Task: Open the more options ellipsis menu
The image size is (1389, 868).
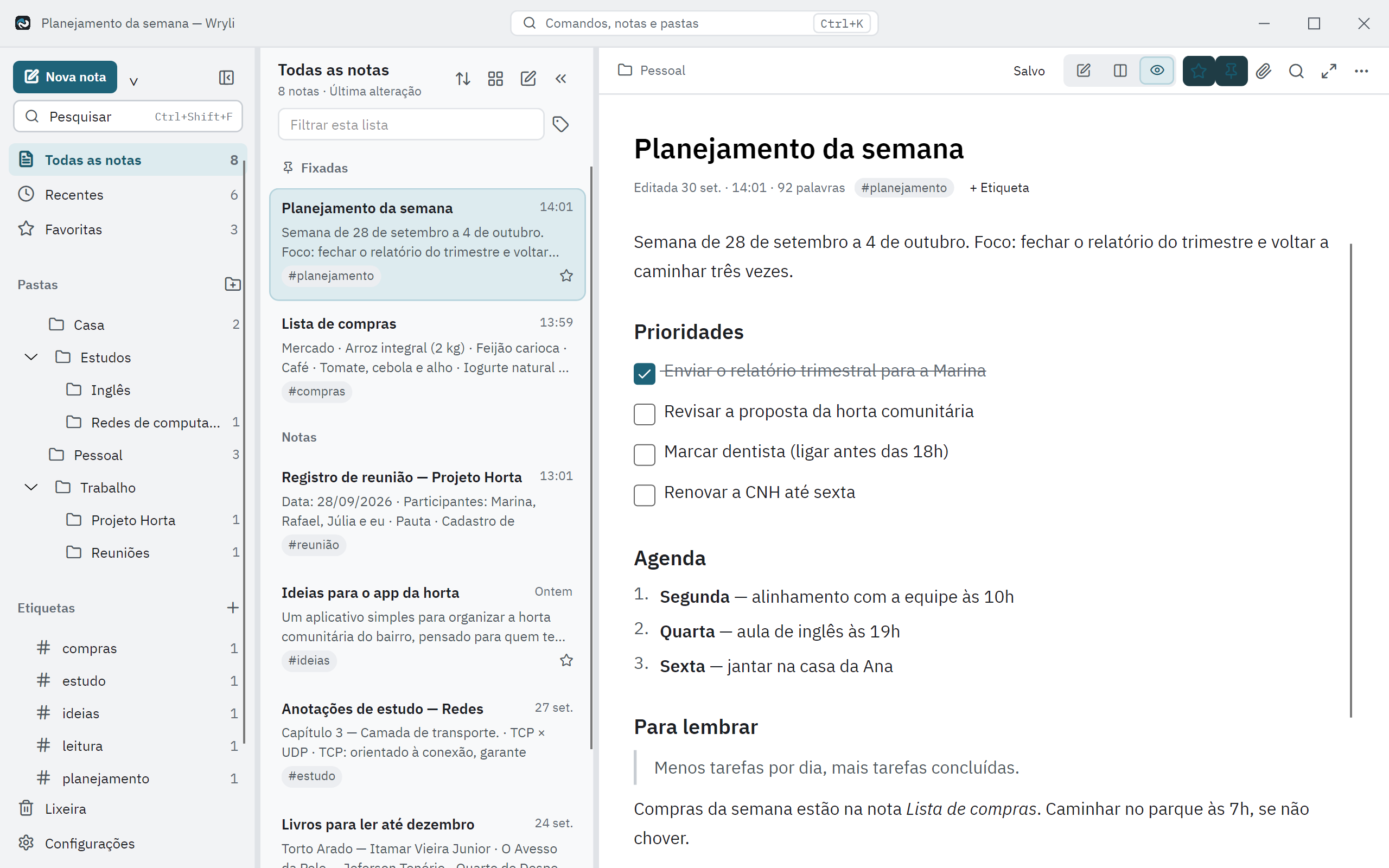Action: (x=1361, y=71)
